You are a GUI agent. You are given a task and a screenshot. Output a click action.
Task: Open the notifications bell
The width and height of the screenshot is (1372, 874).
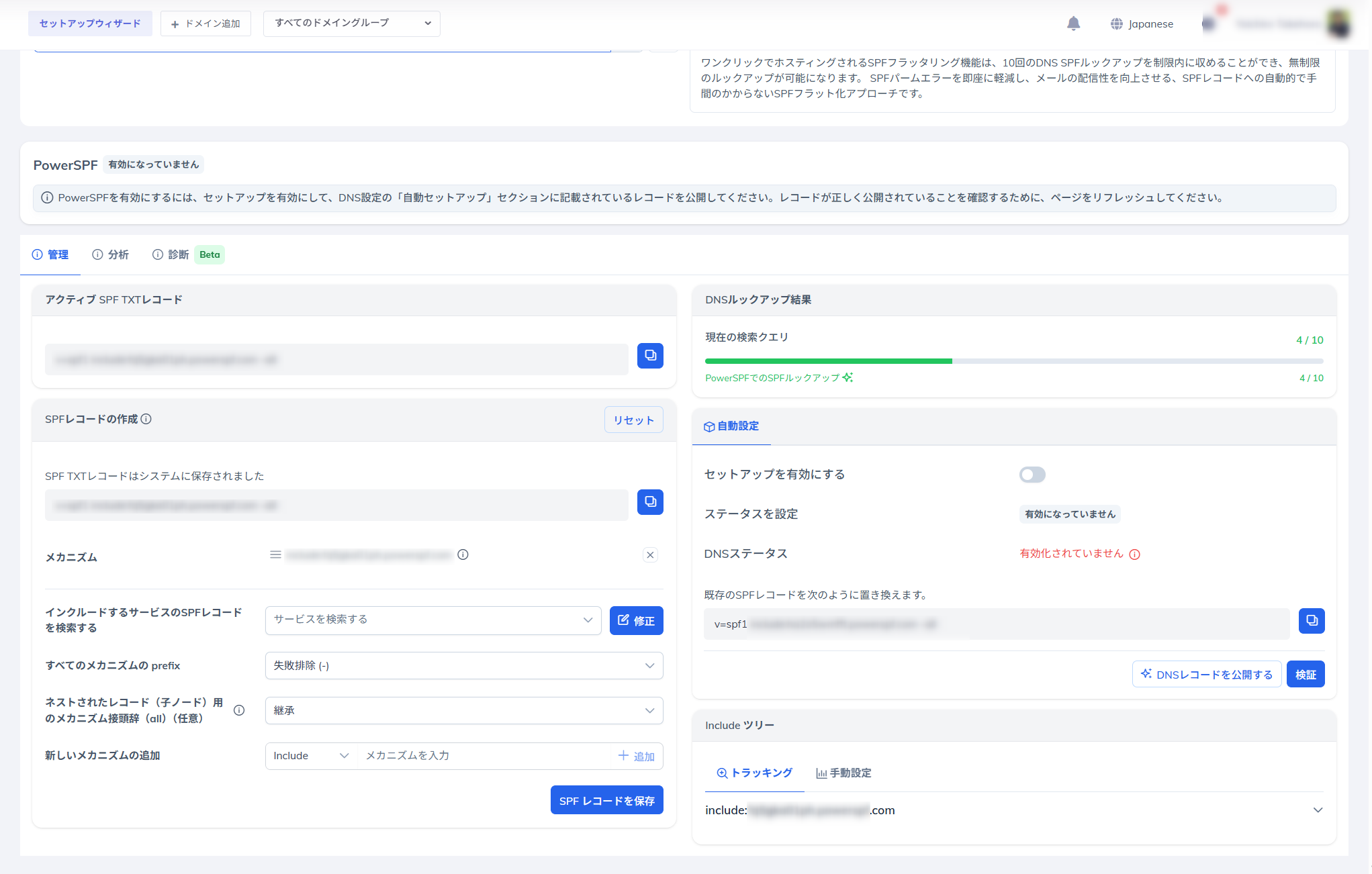[1073, 23]
